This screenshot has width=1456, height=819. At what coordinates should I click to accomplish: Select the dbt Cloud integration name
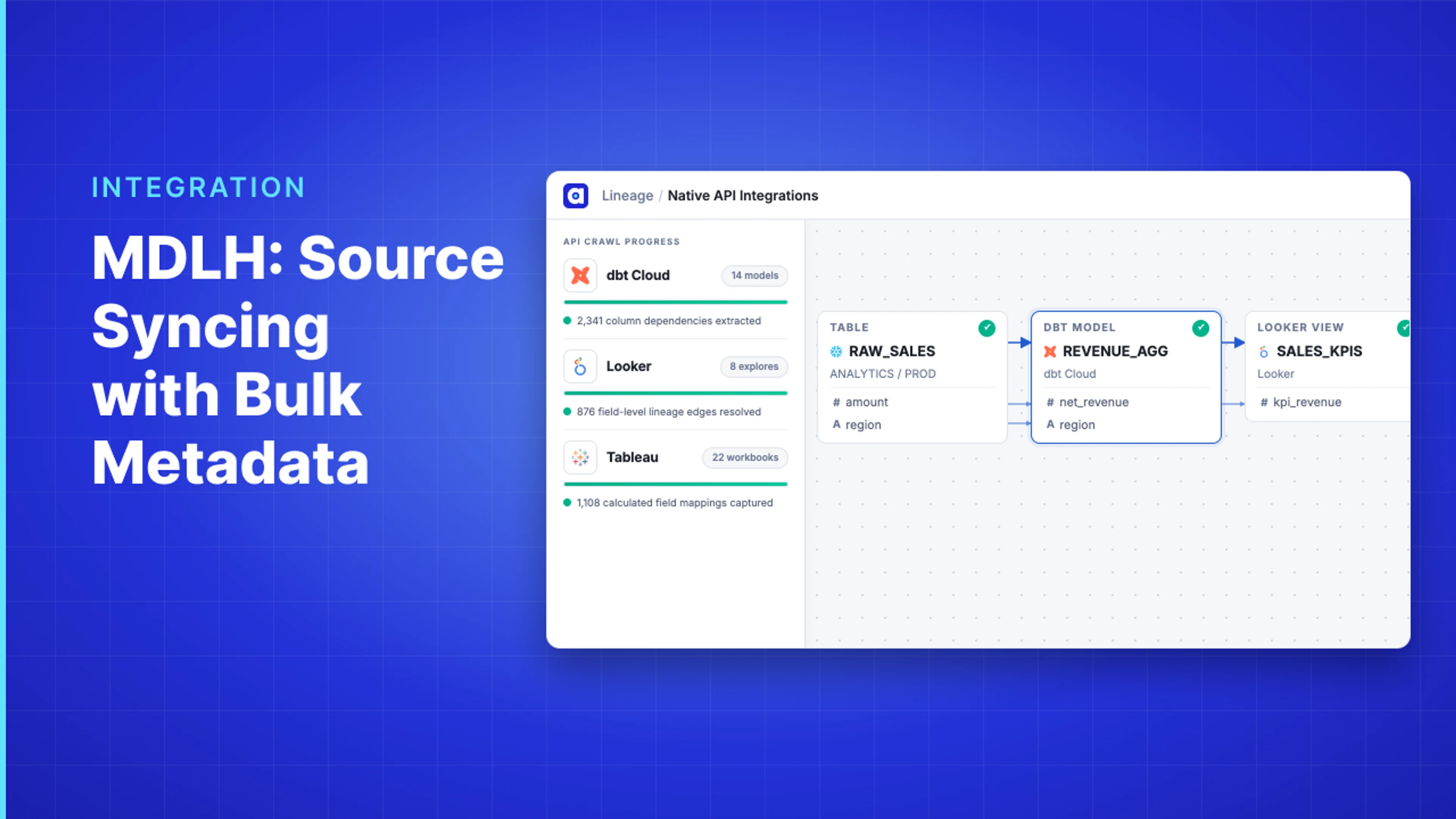click(637, 275)
